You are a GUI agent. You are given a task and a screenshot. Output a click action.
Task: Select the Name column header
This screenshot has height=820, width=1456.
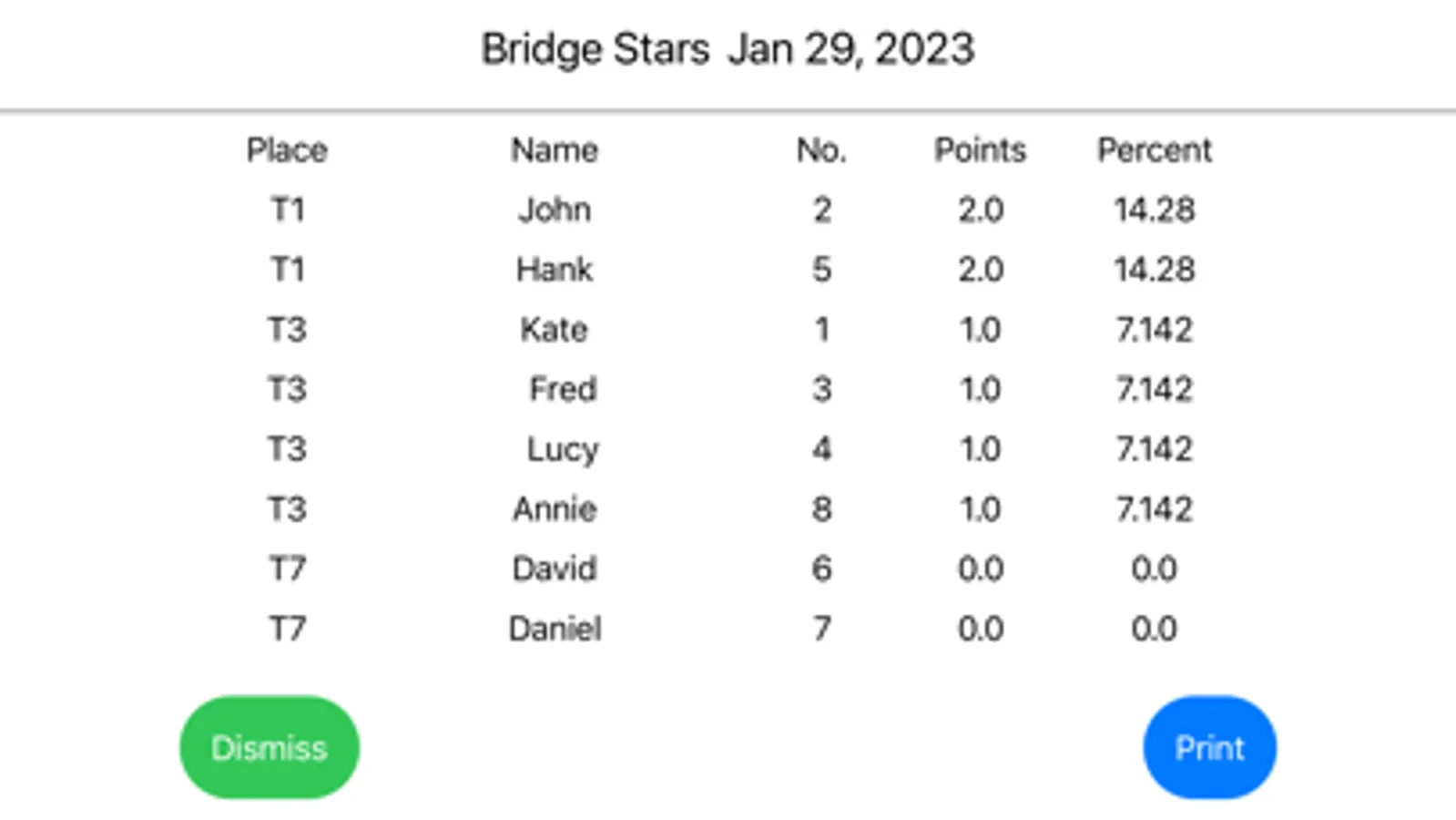coord(555,150)
